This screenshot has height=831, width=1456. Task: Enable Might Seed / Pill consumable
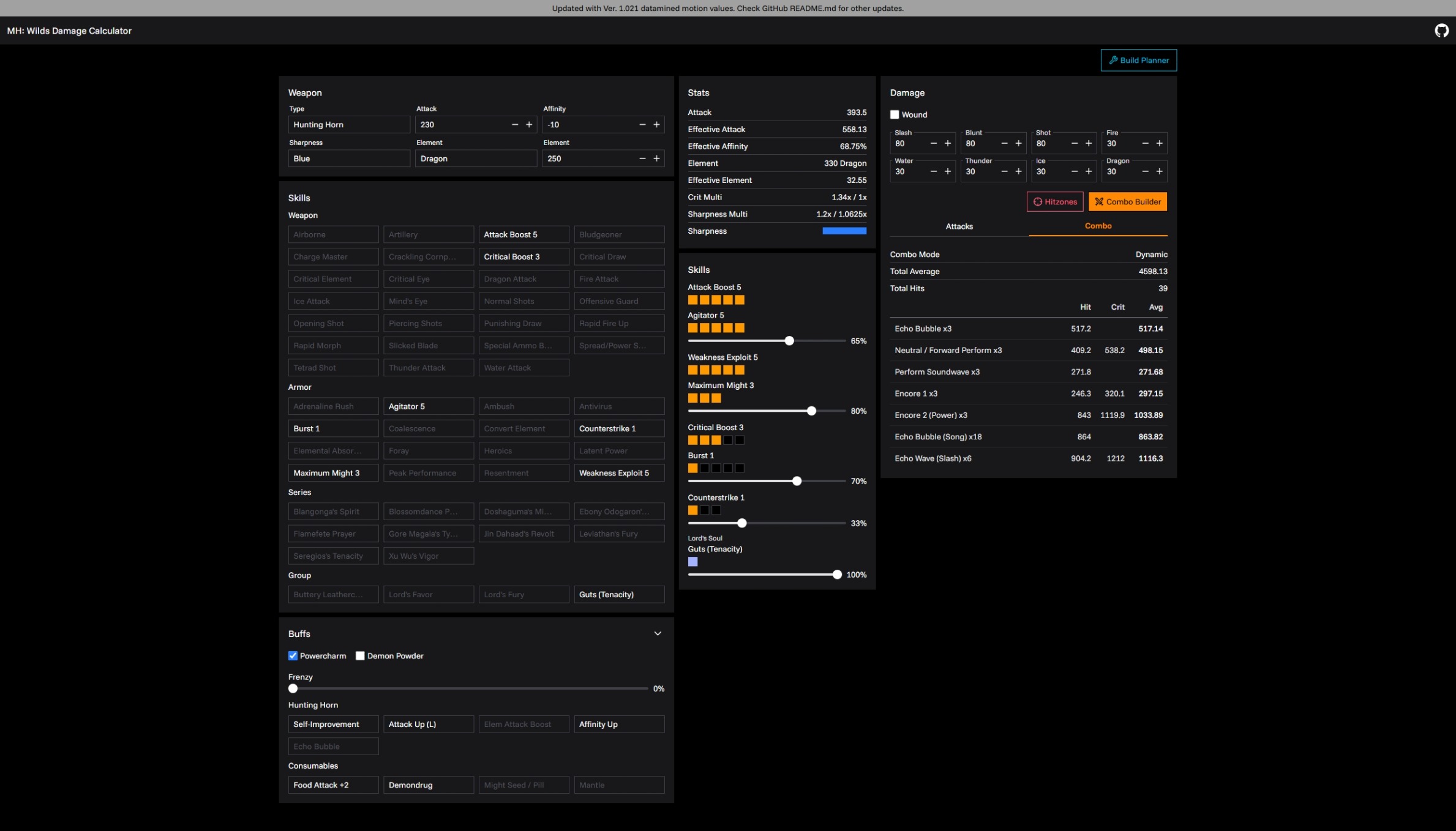[x=524, y=785]
